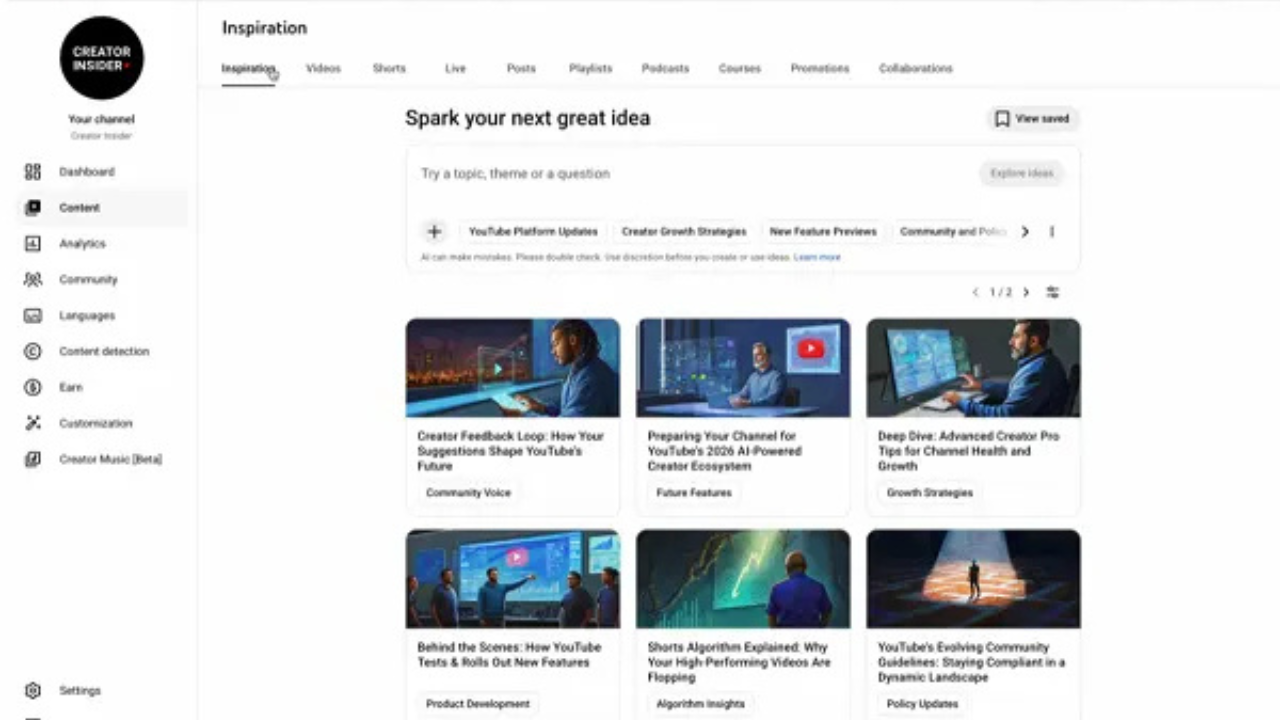Image resolution: width=1280 pixels, height=720 pixels.
Task: Go to previous page of ideas
Action: (x=976, y=293)
